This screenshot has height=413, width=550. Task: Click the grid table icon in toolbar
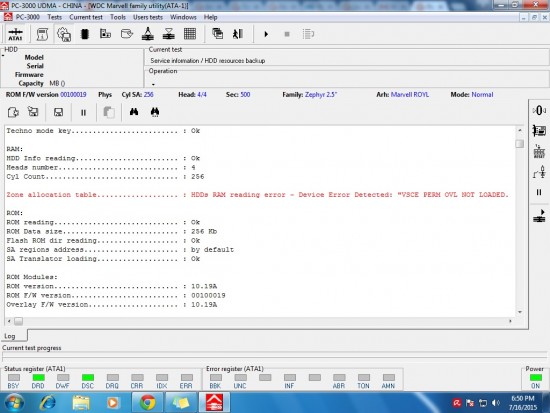[x=190, y=34]
